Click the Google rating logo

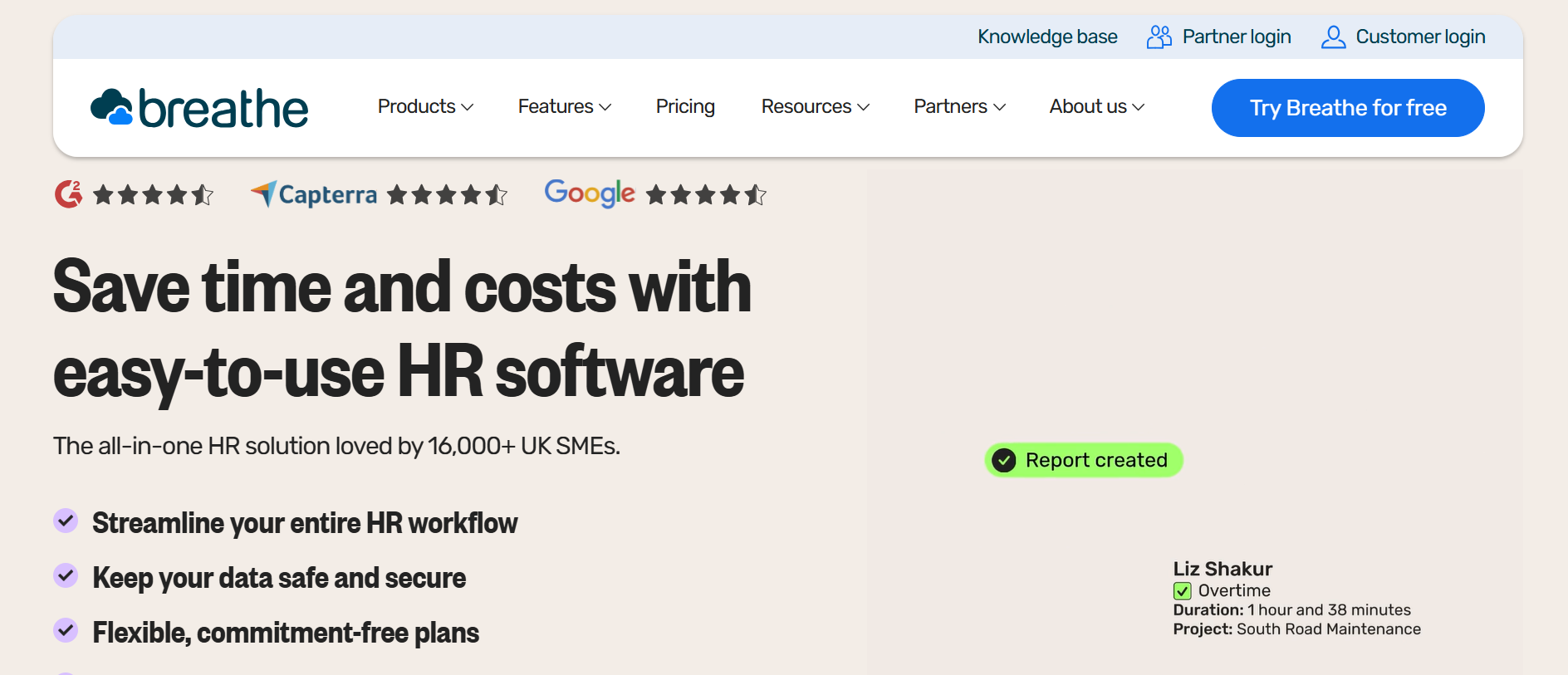(x=590, y=193)
